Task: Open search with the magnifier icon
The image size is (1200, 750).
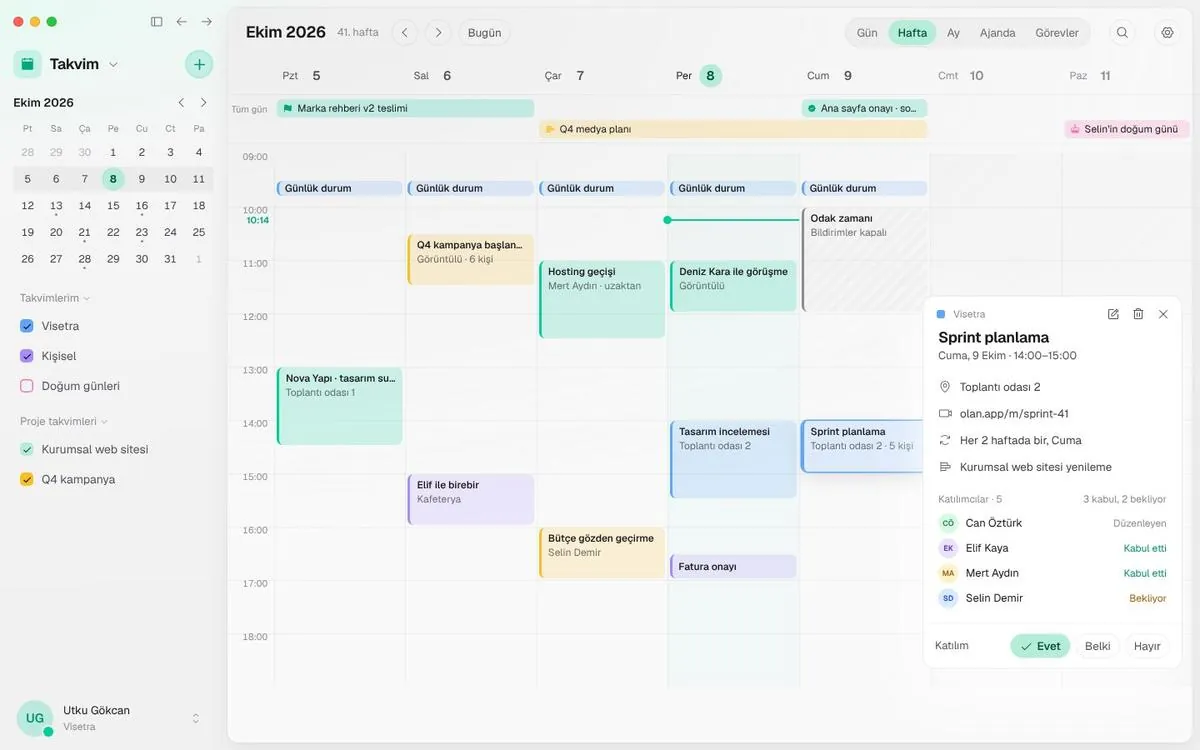Action: (x=1122, y=33)
